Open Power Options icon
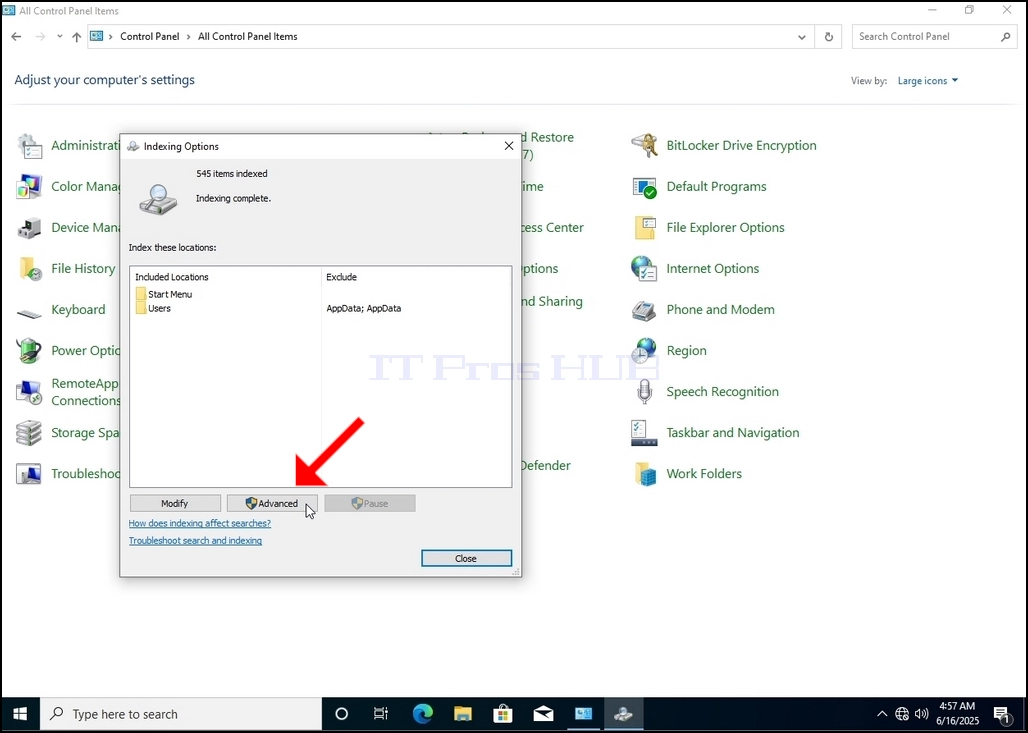The image size is (1028, 733). coord(29,351)
